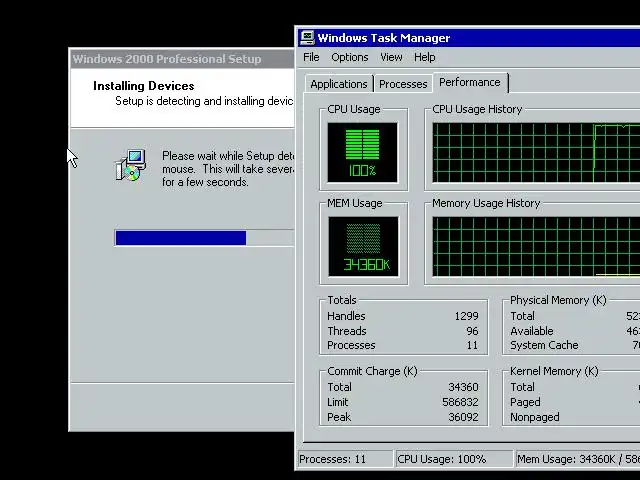Click the Commit Charge Limit label

tap(338, 402)
